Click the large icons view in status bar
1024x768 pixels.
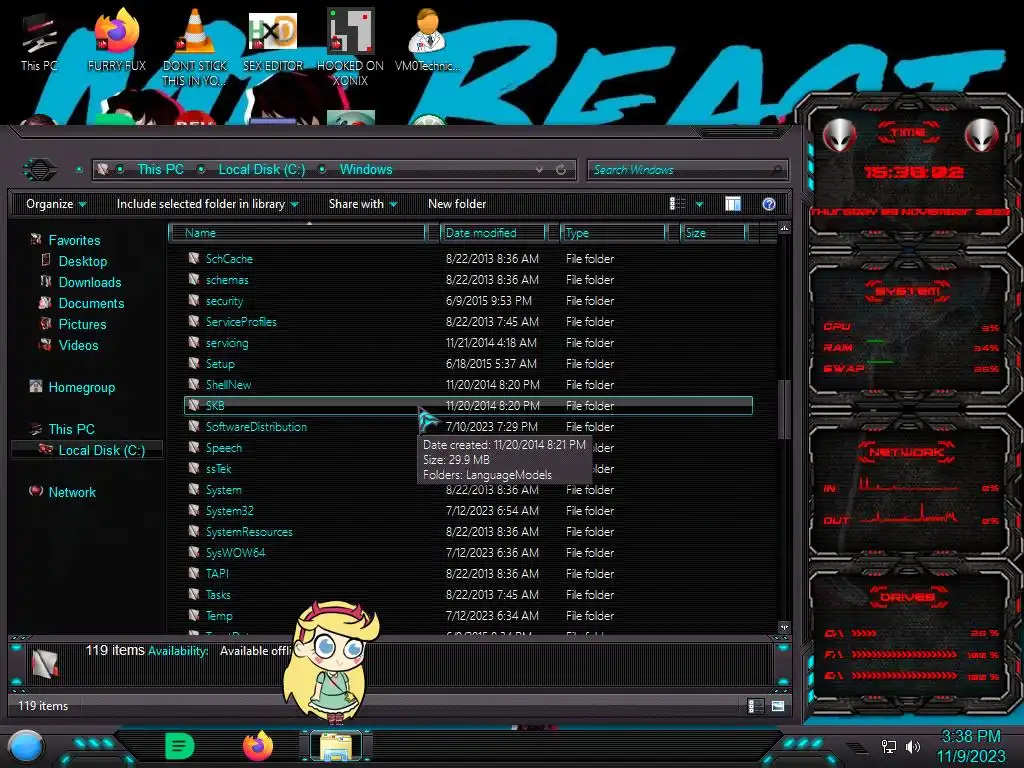pos(778,705)
